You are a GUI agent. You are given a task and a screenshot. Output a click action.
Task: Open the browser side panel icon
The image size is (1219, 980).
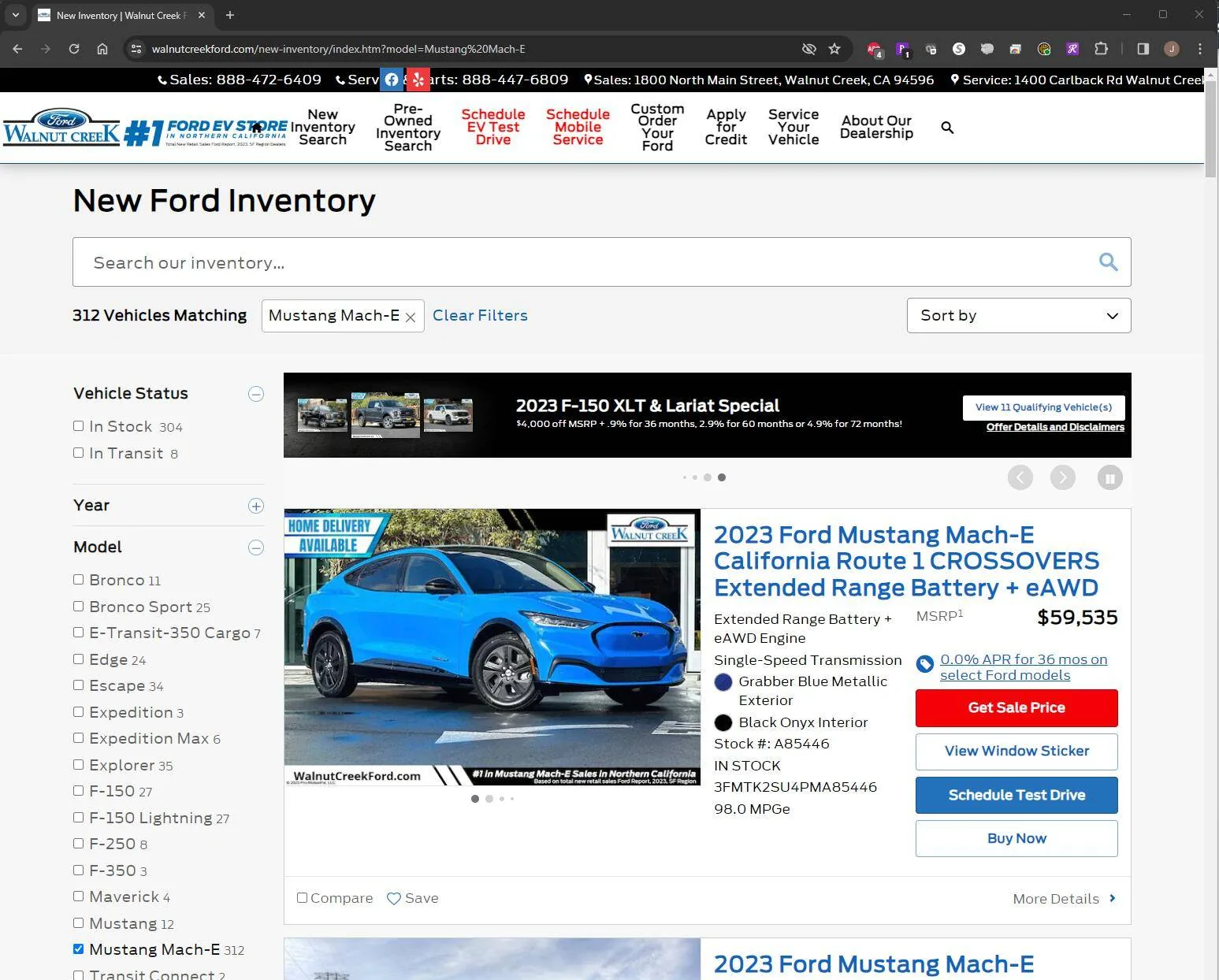pos(1143,49)
